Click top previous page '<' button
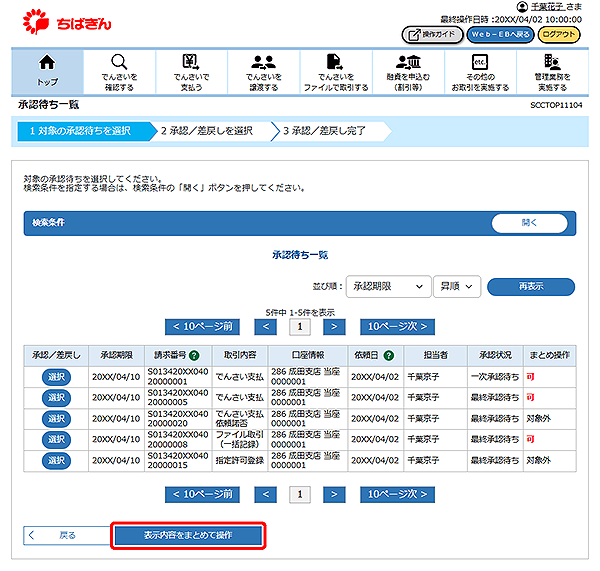This screenshot has width=600, height=571. (266, 327)
